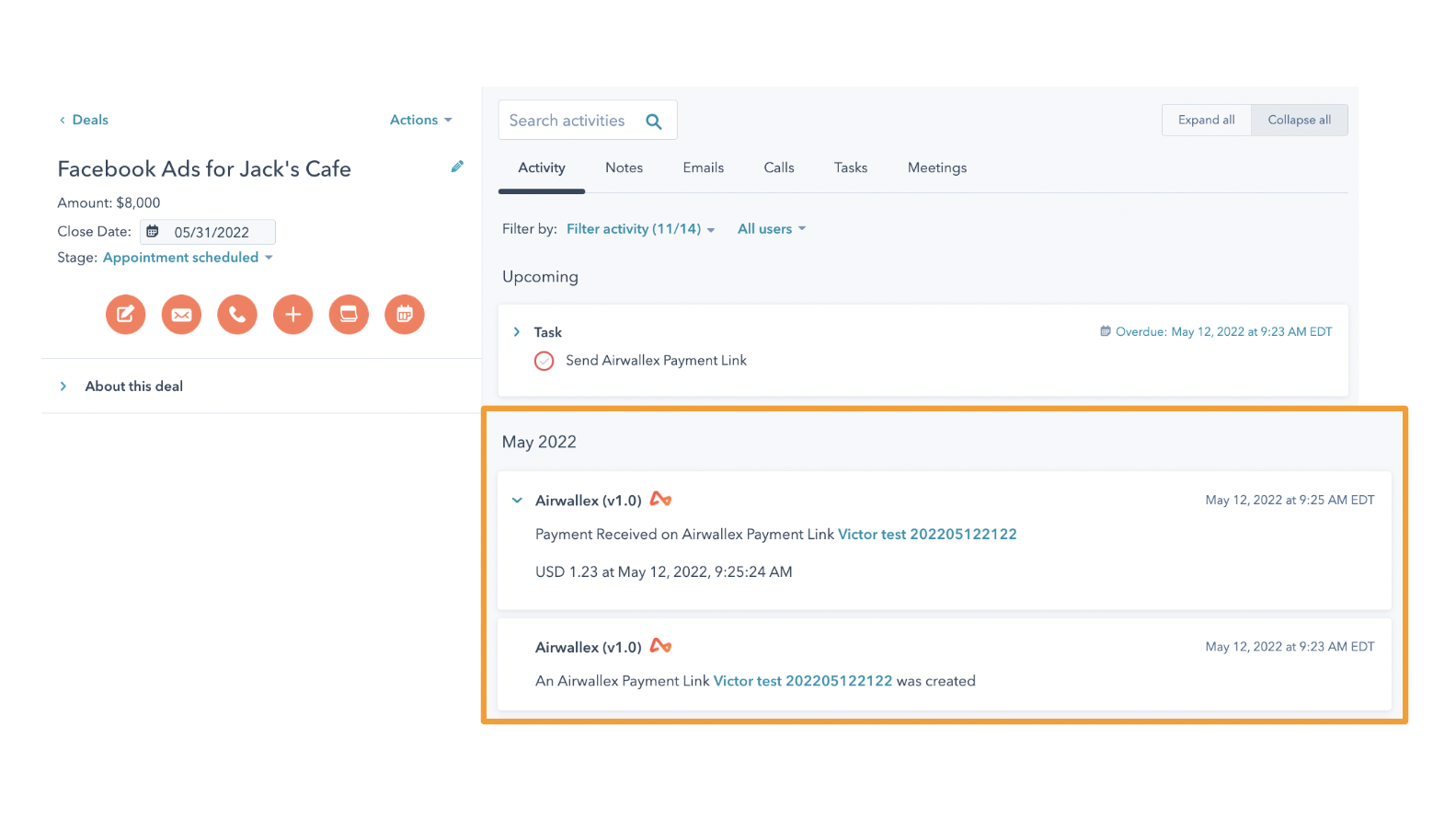Screen dimensions: 1456x819
Task: Go back to Deals link
Action: [x=84, y=120]
